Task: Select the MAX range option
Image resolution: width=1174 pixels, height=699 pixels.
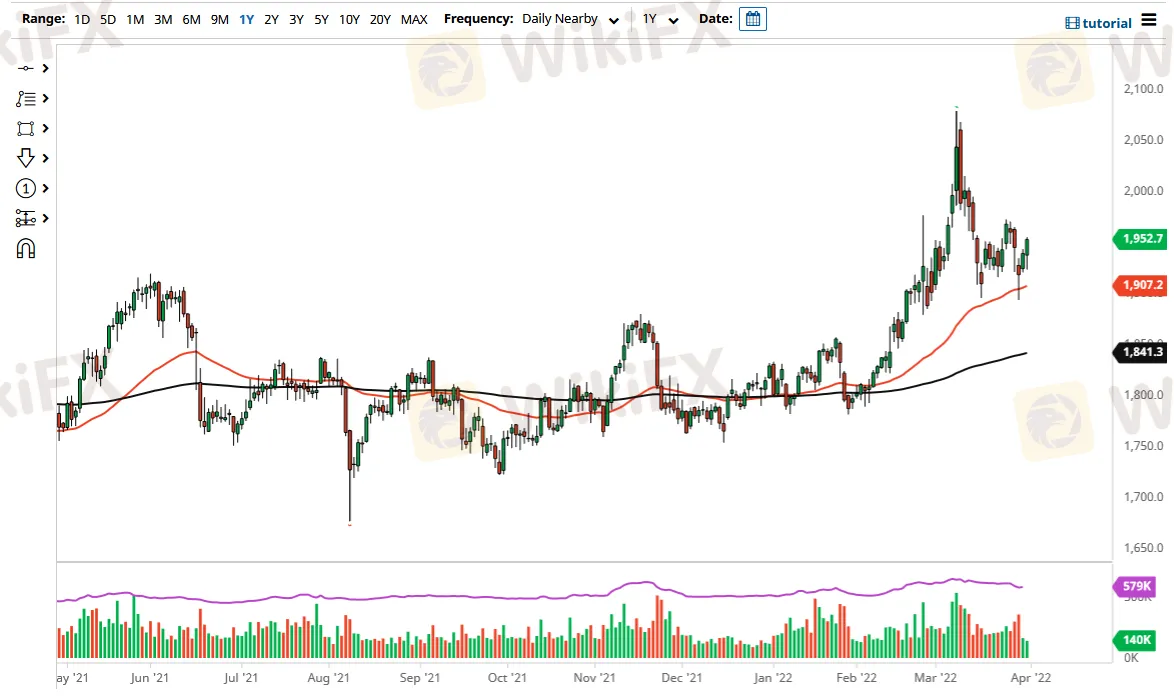Action: coord(414,19)
